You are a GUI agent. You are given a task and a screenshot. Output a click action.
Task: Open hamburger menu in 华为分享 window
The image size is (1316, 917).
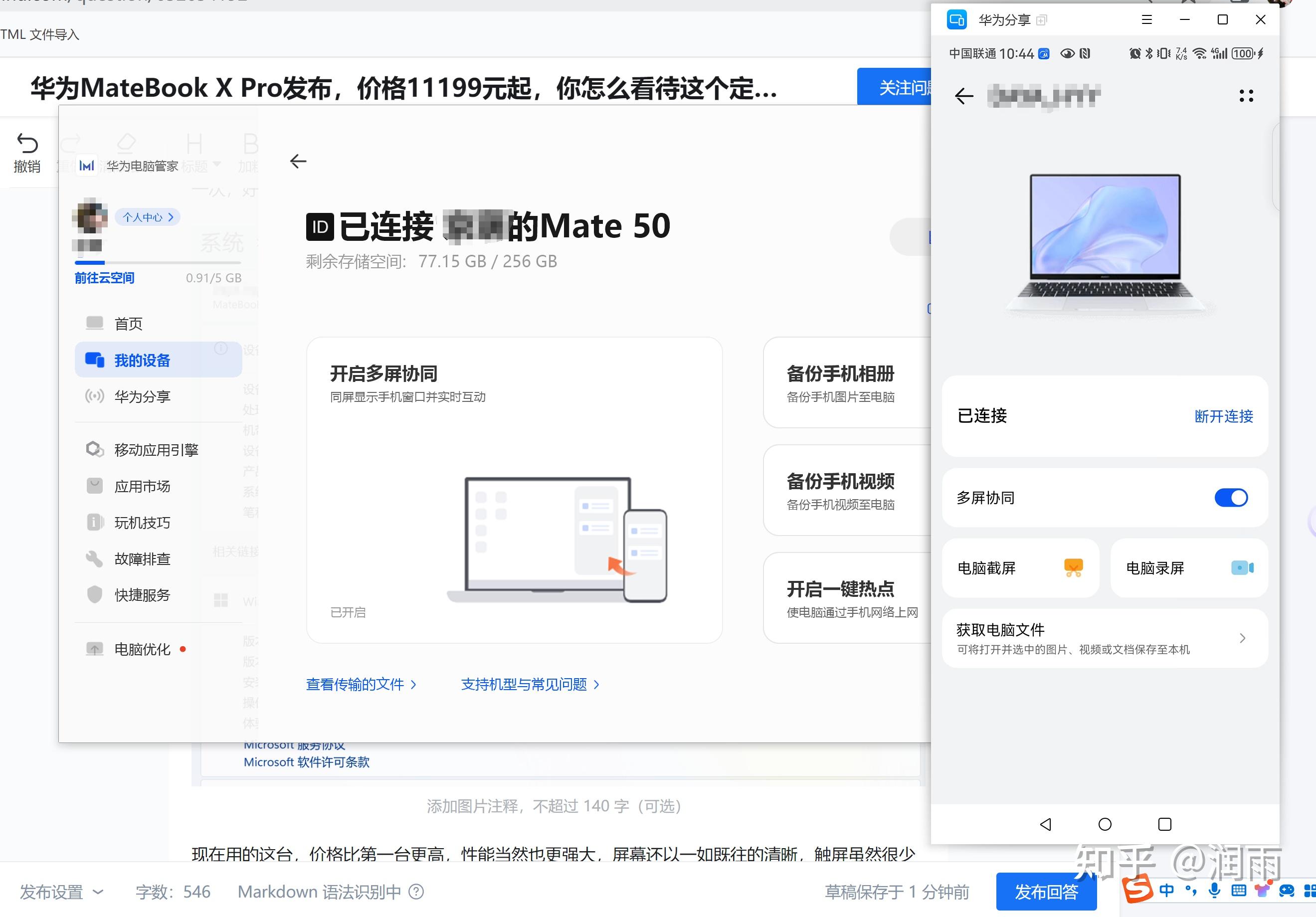point(1146,19)
